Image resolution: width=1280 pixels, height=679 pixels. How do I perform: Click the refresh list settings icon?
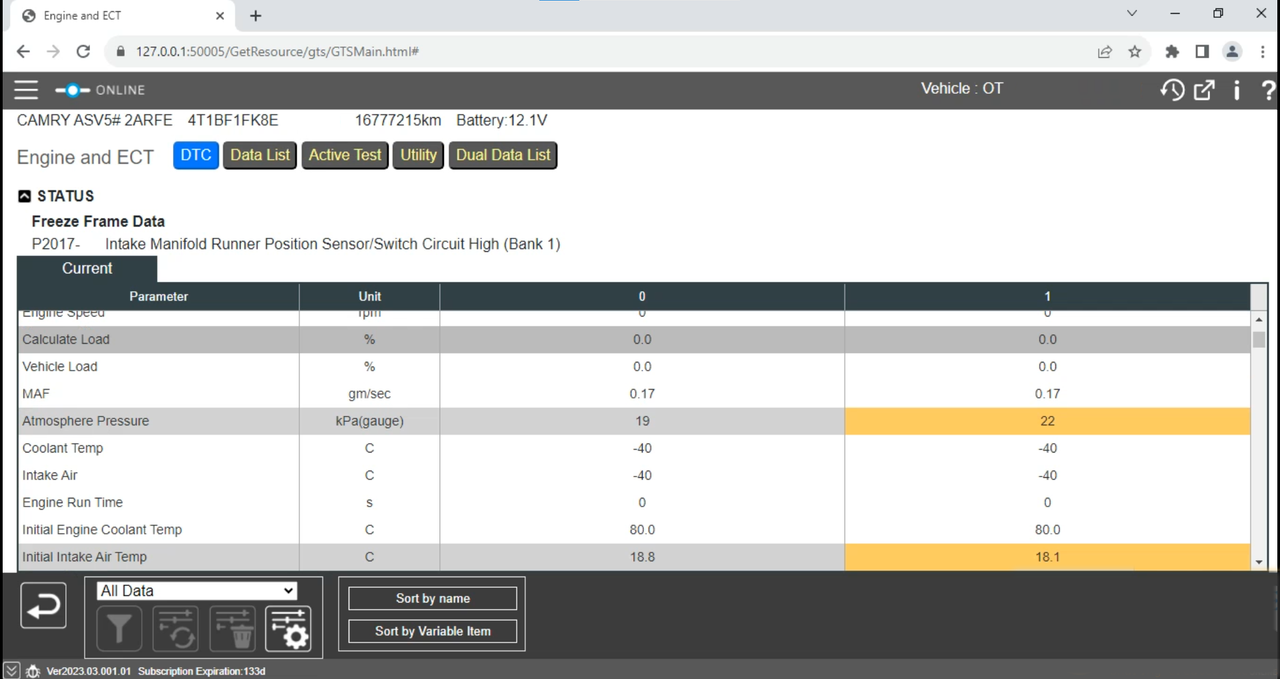click(175, 629)
